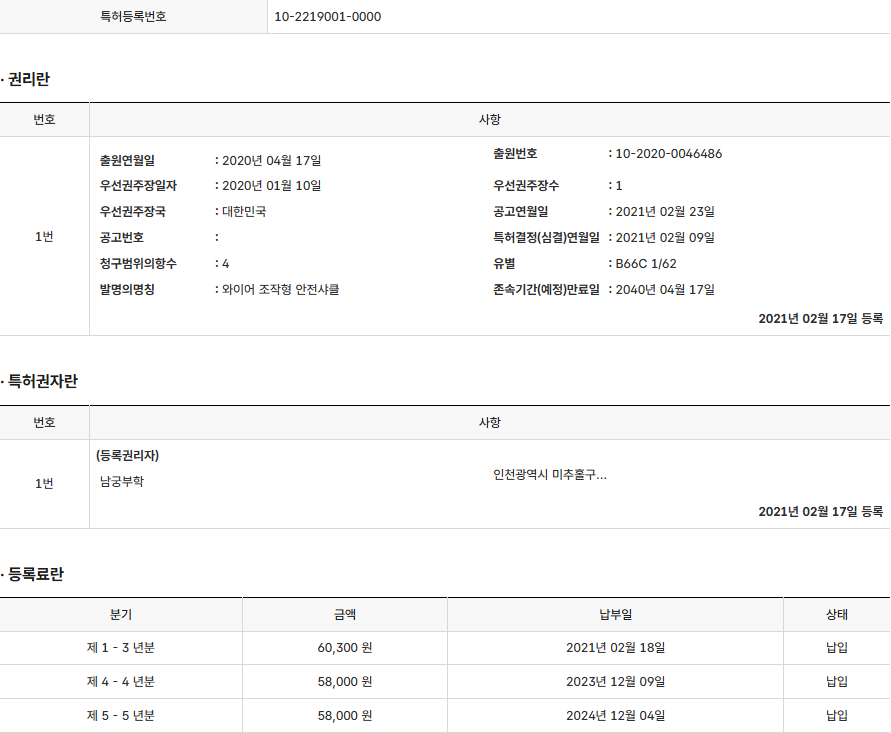Click the classification code B66C 1/62
The image size is (891, 733).
click(x=646, y=264)
